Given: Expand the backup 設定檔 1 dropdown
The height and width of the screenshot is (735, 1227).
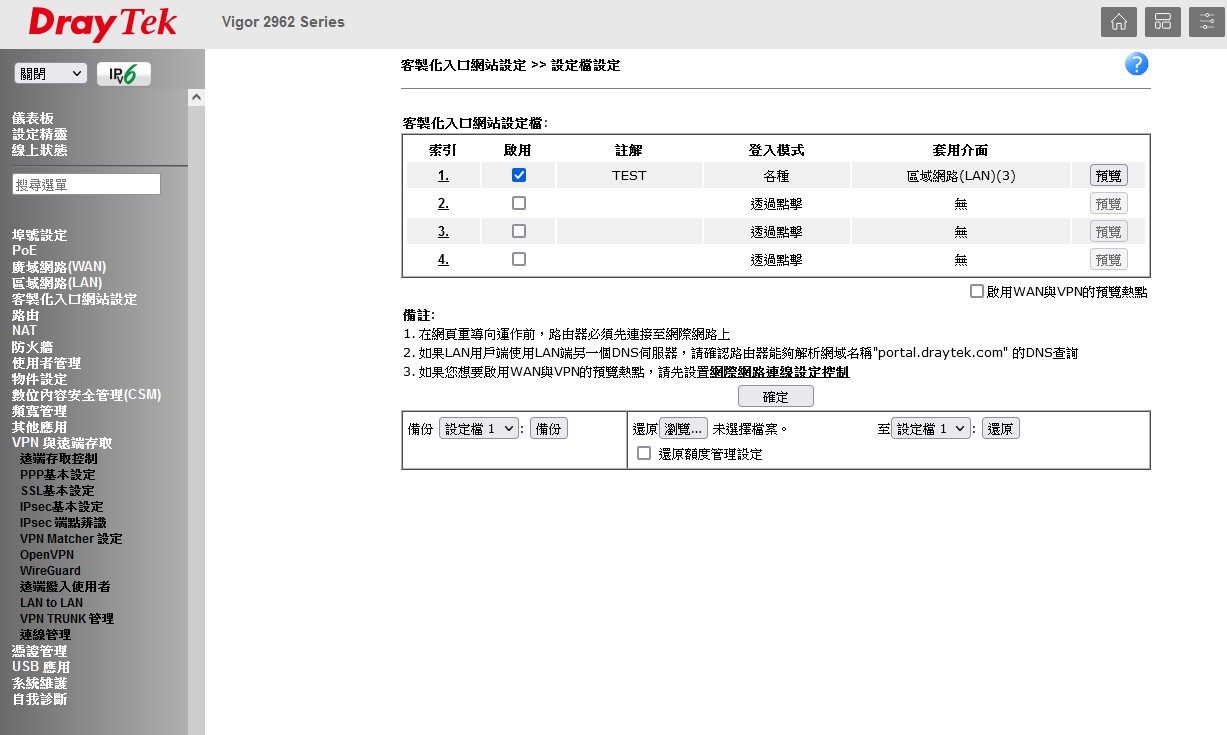Looking at the screenshot, I should coord(479,429).
